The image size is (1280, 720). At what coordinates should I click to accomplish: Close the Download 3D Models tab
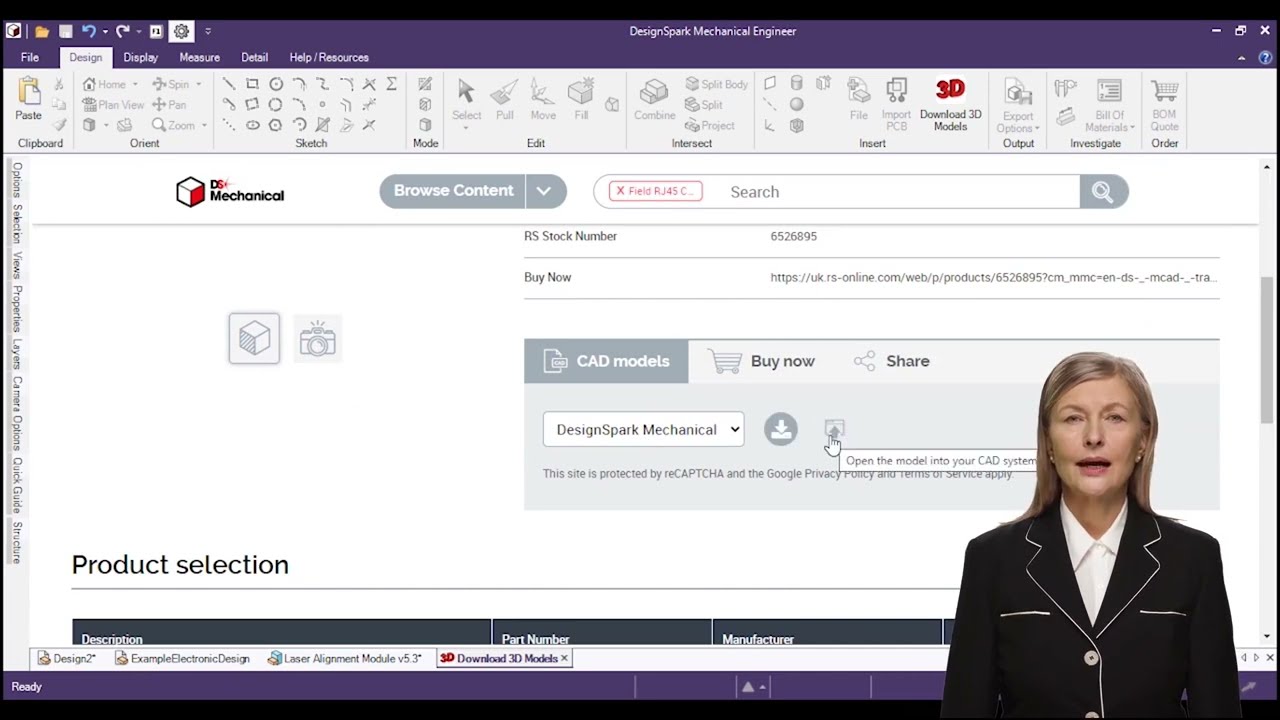click(564, 658)
